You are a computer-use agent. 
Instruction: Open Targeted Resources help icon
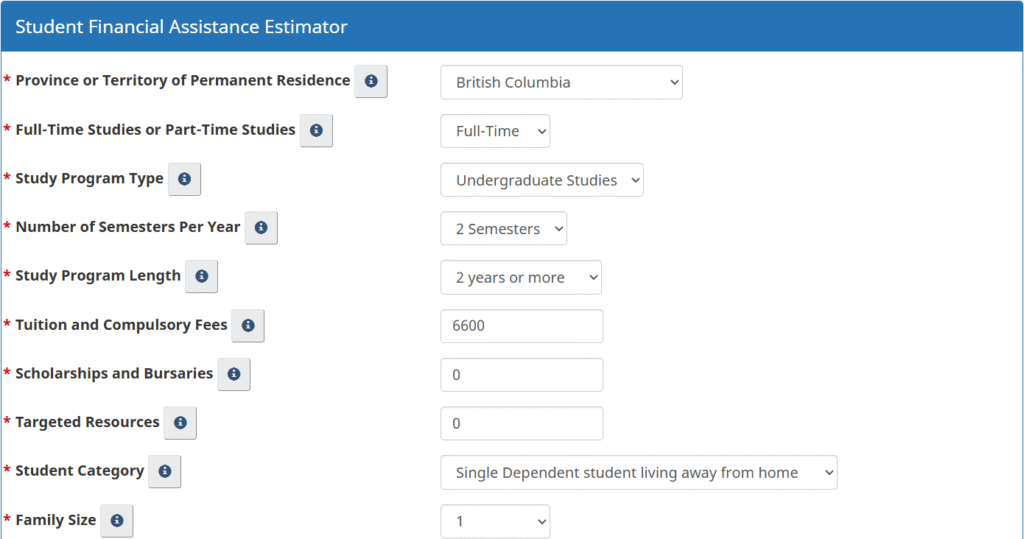(x=180, y=423)
